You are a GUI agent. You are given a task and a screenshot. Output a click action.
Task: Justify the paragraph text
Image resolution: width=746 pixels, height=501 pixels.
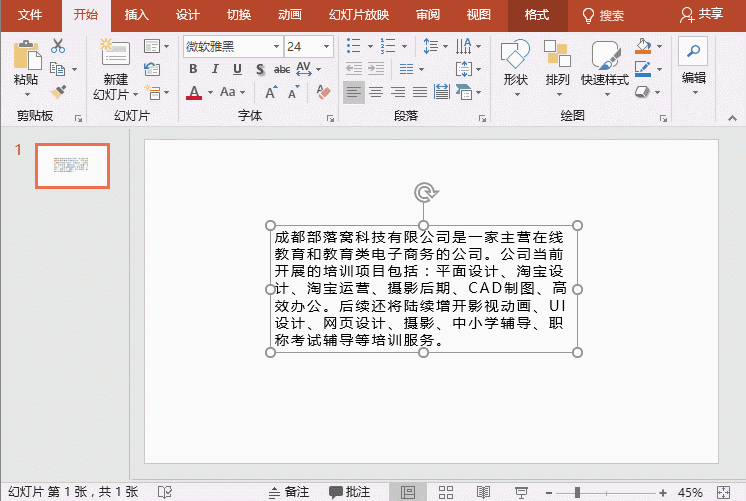[x=420, y=92]
